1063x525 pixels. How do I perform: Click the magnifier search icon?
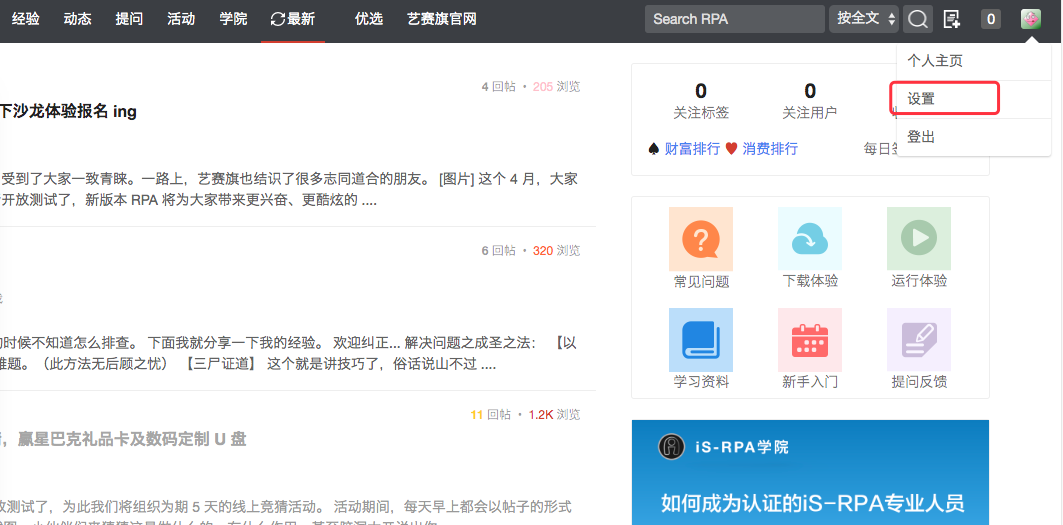tap(917, 19)
